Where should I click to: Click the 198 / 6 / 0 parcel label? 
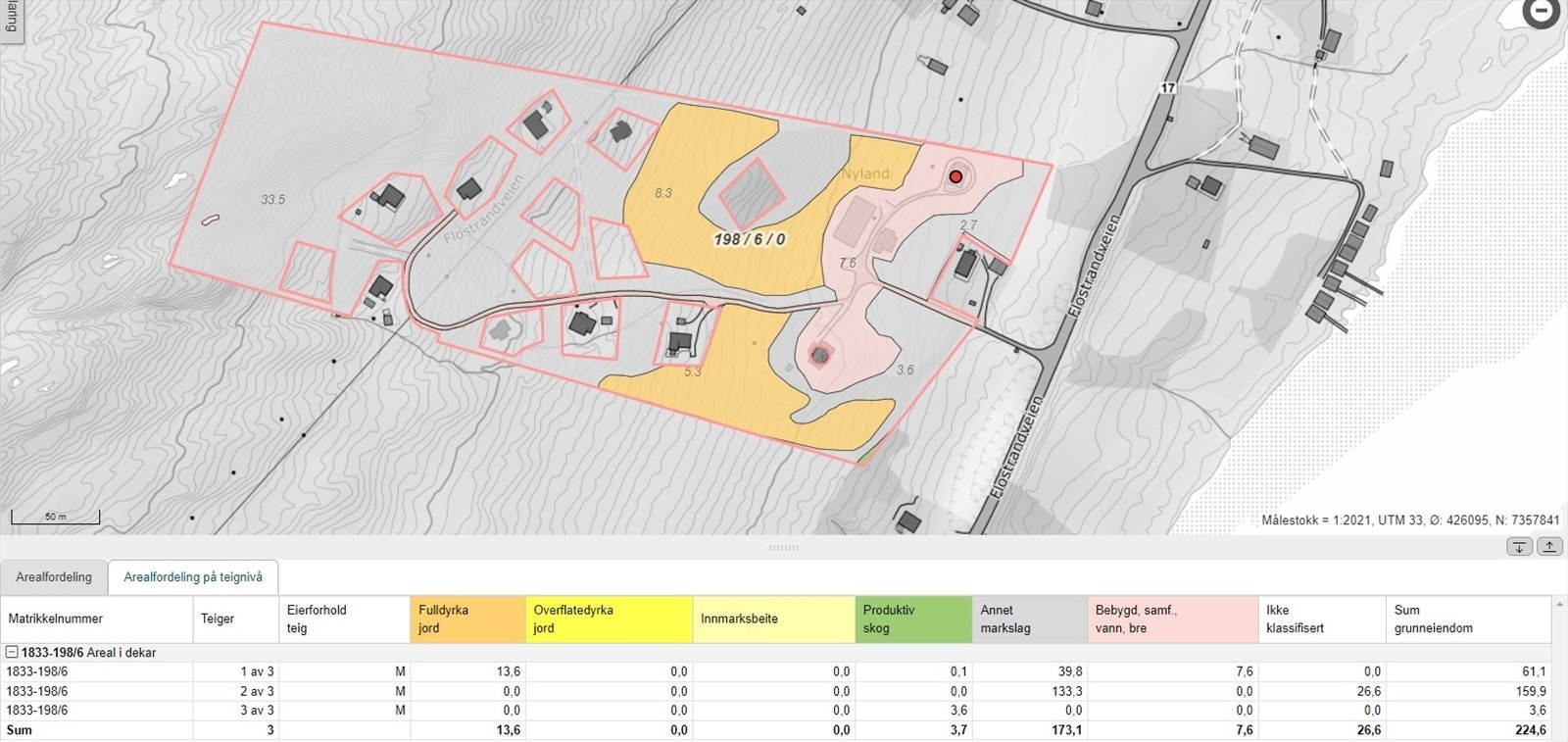click(749, 239)
